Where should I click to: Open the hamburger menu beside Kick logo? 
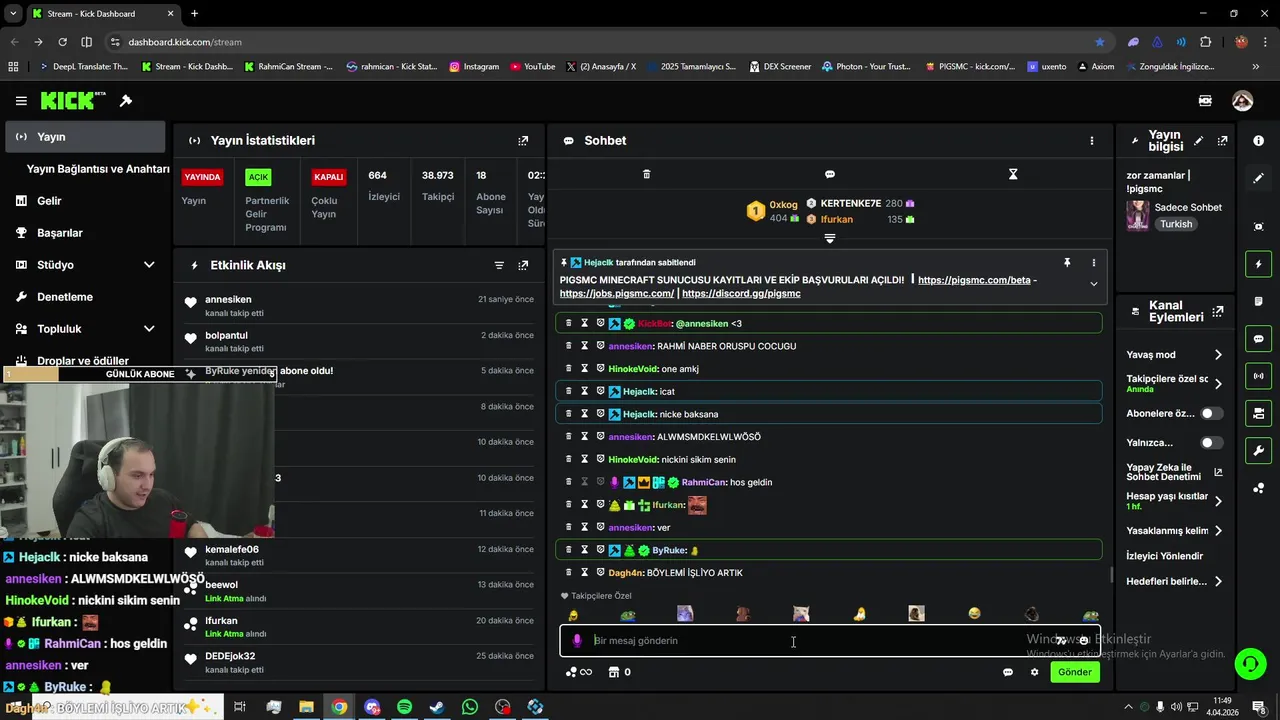click(x=21, y=101)
